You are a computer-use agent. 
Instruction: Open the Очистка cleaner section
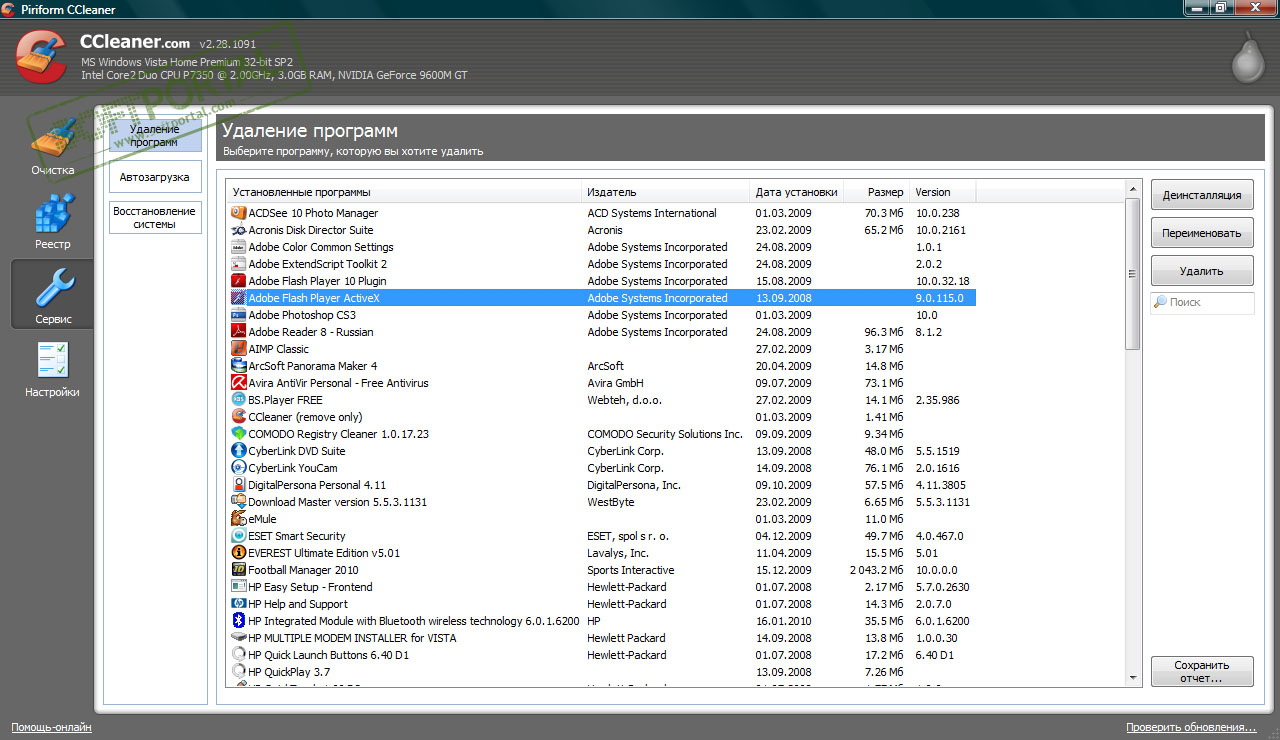point(52,148)
